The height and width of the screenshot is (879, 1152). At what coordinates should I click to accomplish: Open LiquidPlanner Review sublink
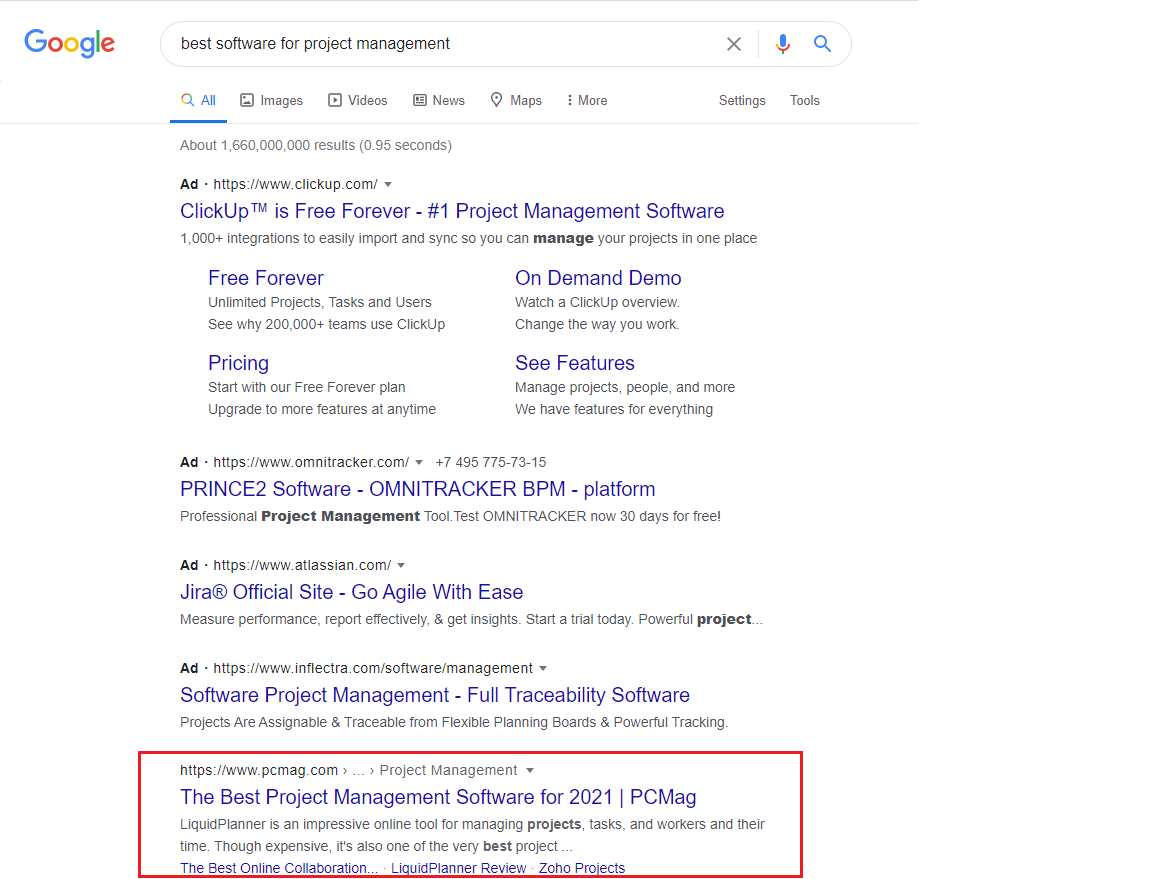(458, 868)
